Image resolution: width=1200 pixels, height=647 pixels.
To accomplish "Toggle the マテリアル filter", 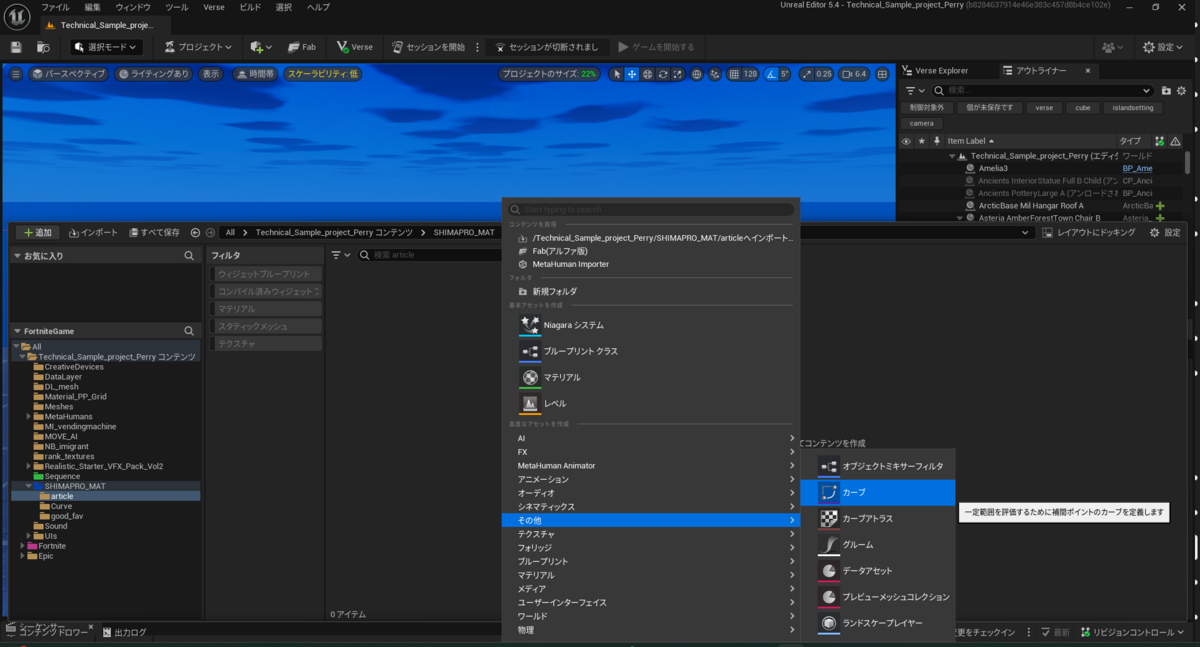I will pos(266,308).
